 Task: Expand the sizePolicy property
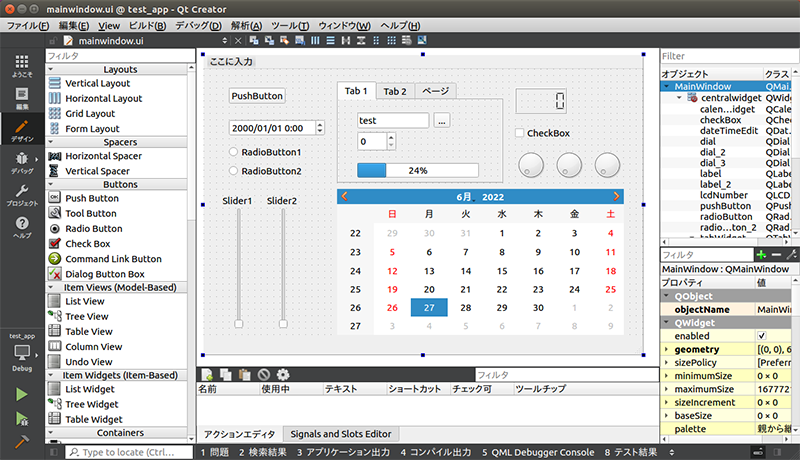coord(666,363)
